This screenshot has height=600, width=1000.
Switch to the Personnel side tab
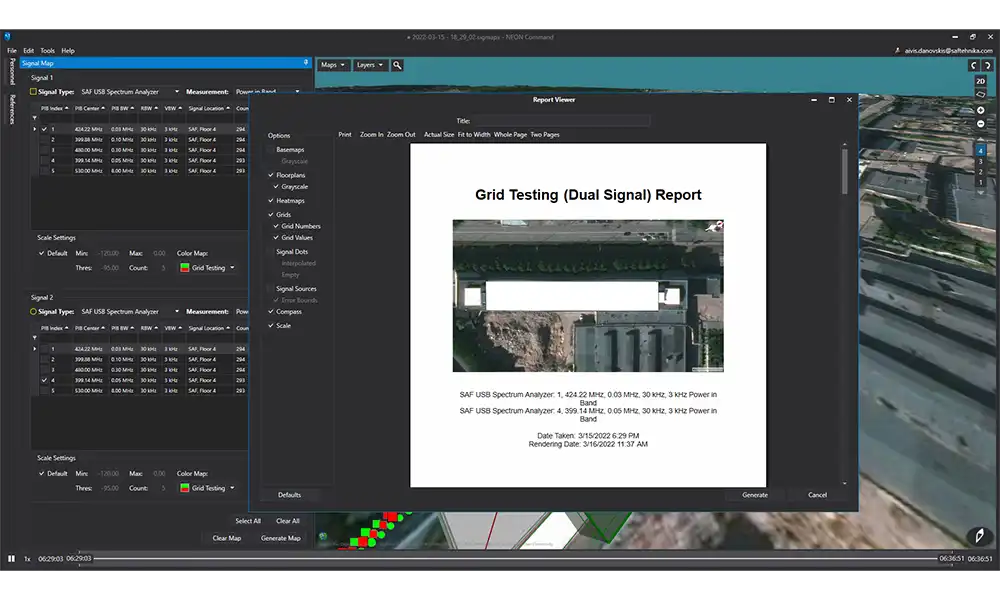[11, 71]
